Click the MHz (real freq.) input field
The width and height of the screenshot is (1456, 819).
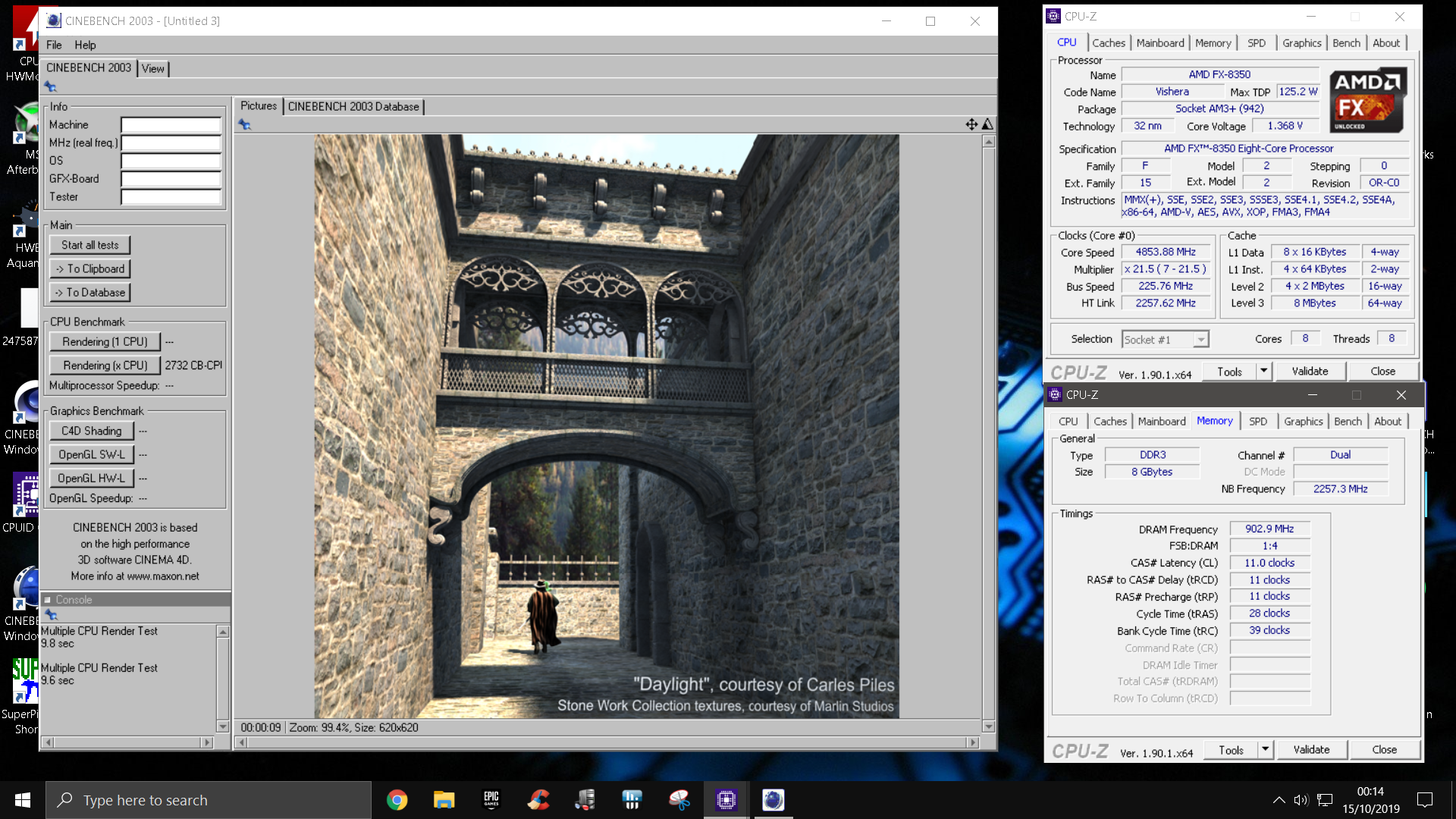[171, 143]
